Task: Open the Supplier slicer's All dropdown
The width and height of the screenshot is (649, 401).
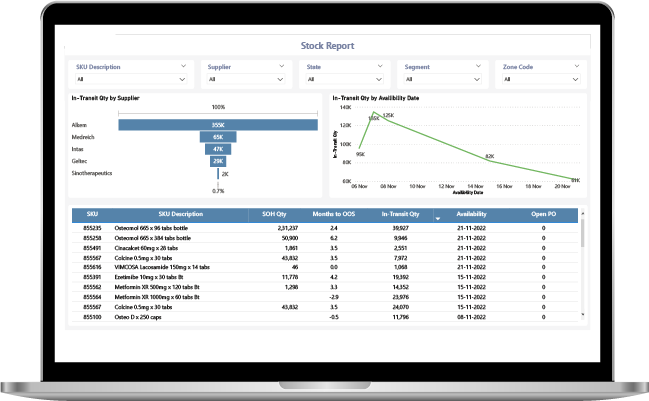Action: click(x=246, y=79)
